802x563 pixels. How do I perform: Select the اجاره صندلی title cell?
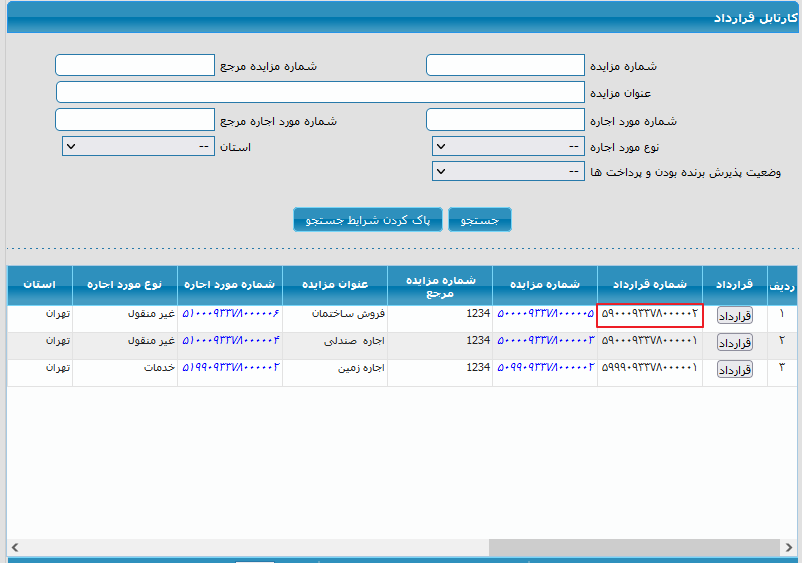pos(335,346)
